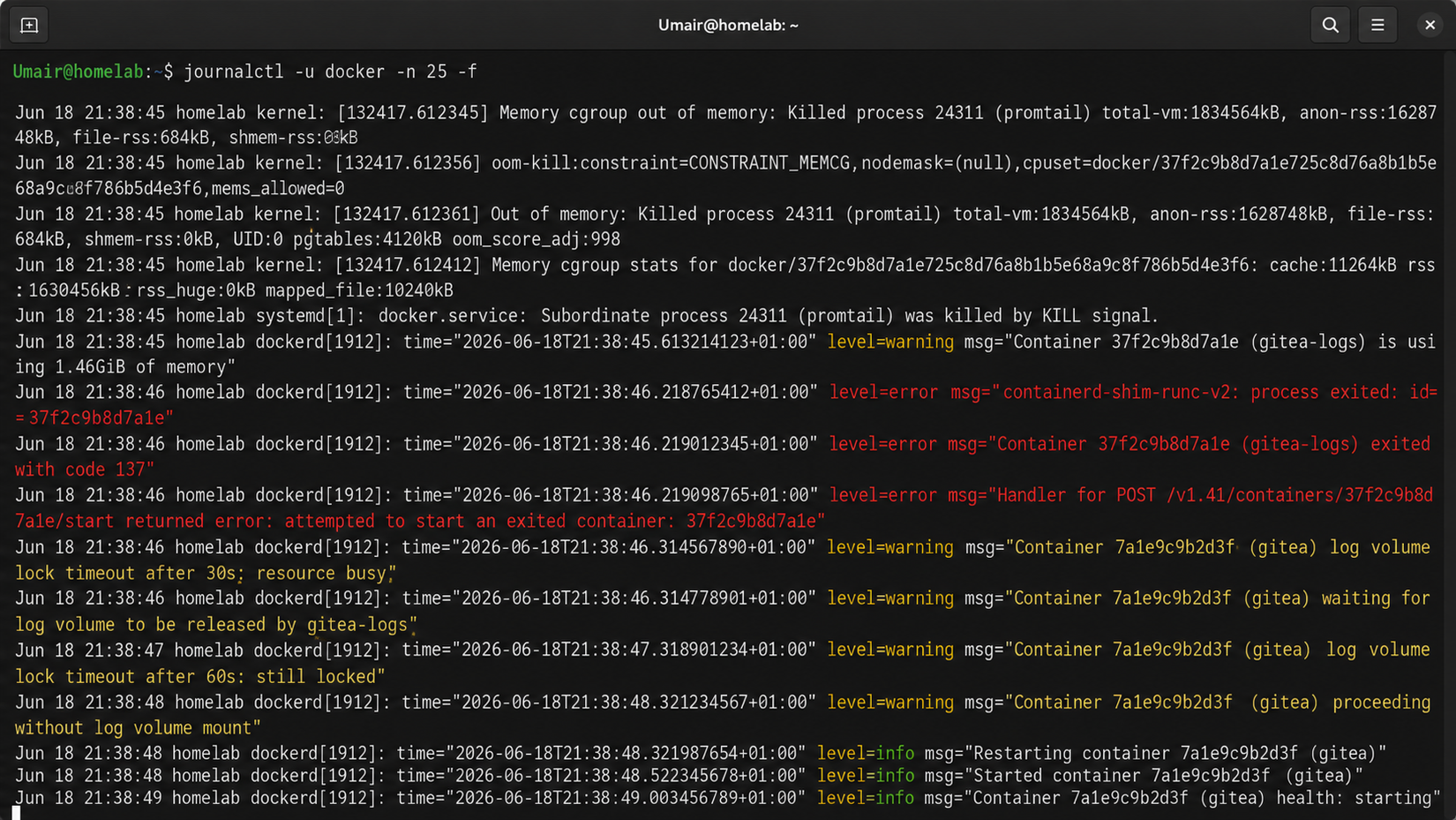Viewport: 1456px width, 820px height.
Task: Click 'Memory cgroup out of memory' kernel message
Action: pos(637,113)
